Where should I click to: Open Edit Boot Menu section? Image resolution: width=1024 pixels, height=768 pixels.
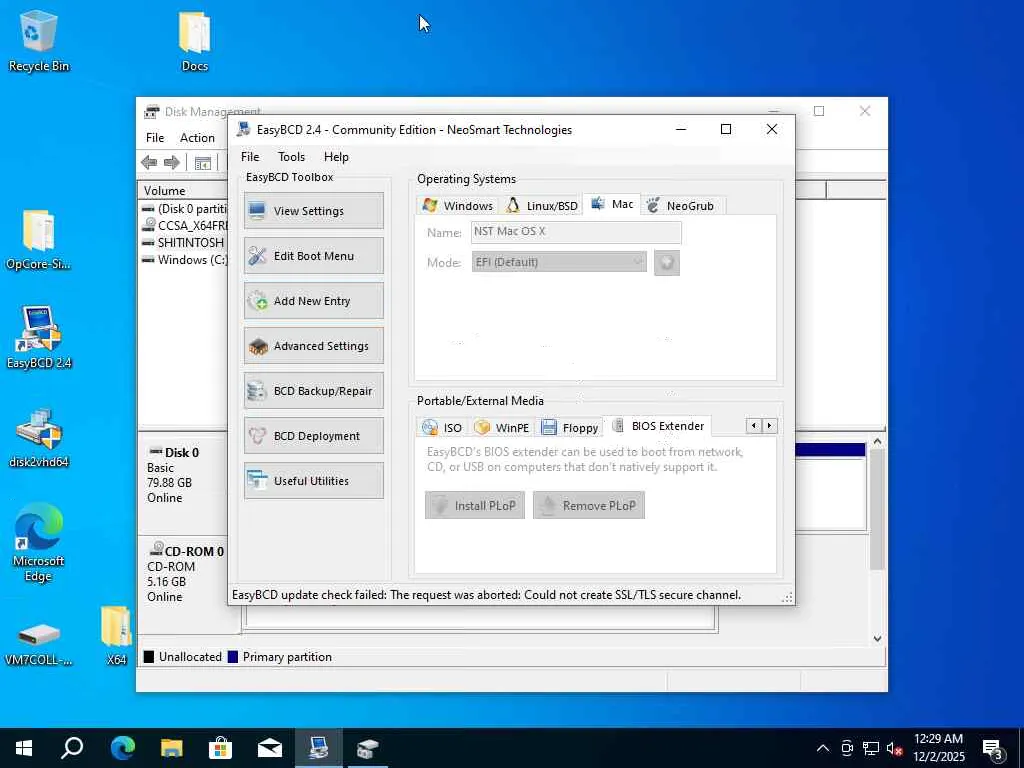[x=313, y=255]
